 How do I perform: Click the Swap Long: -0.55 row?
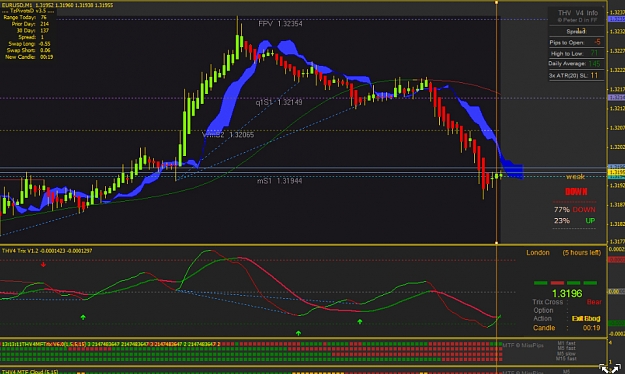(x=29, y=43)
